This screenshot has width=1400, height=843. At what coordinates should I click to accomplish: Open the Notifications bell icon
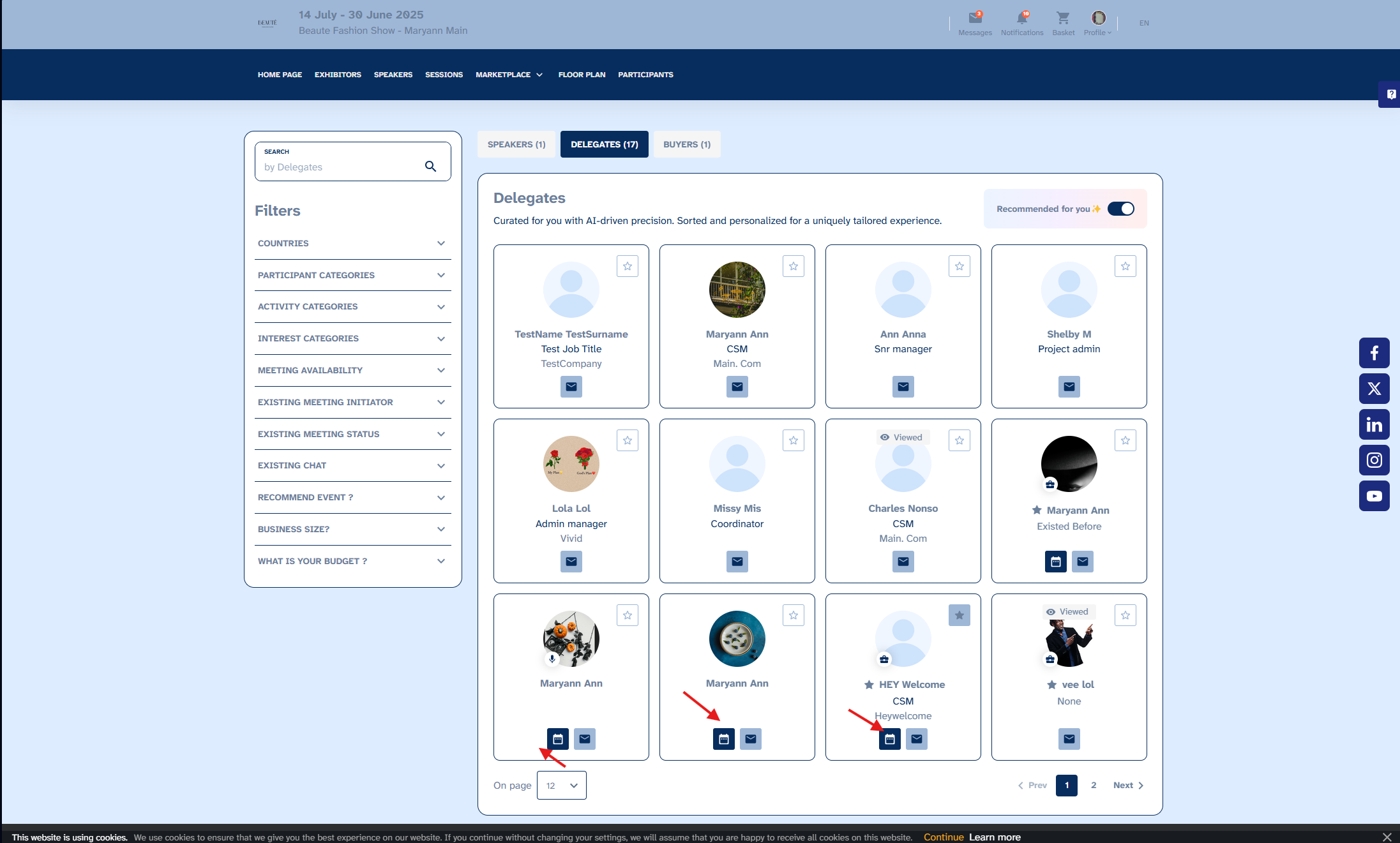point(1021,19)
